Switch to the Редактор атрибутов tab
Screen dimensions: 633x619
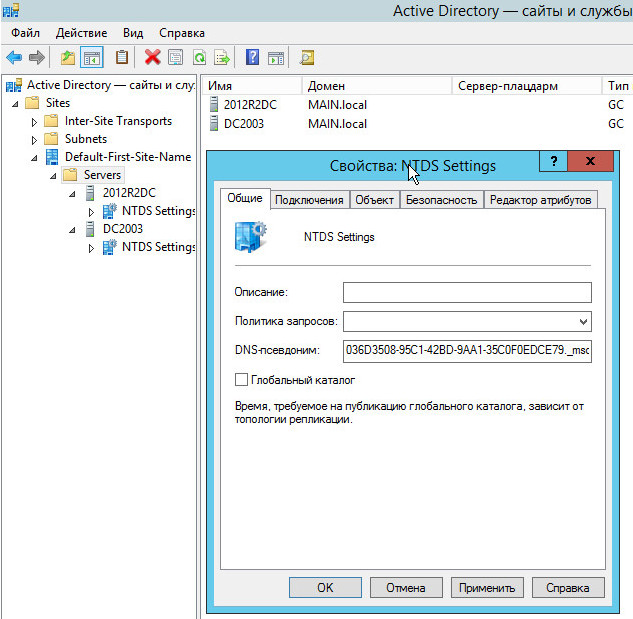pyautogui.click(x=541, y=200)
